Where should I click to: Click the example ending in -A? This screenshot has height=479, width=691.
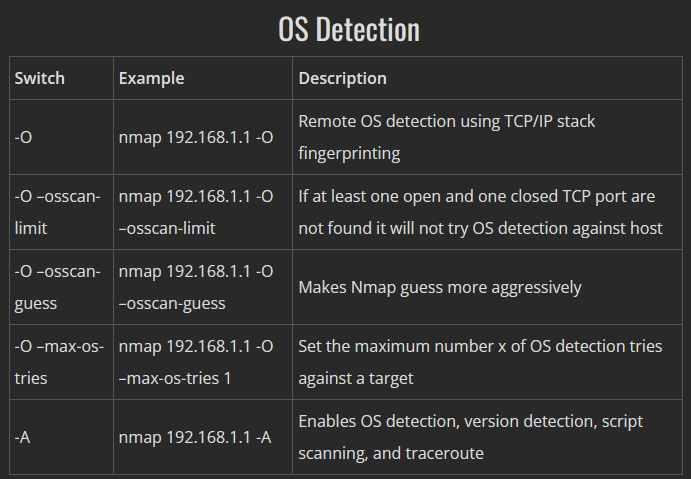[195, 438]
